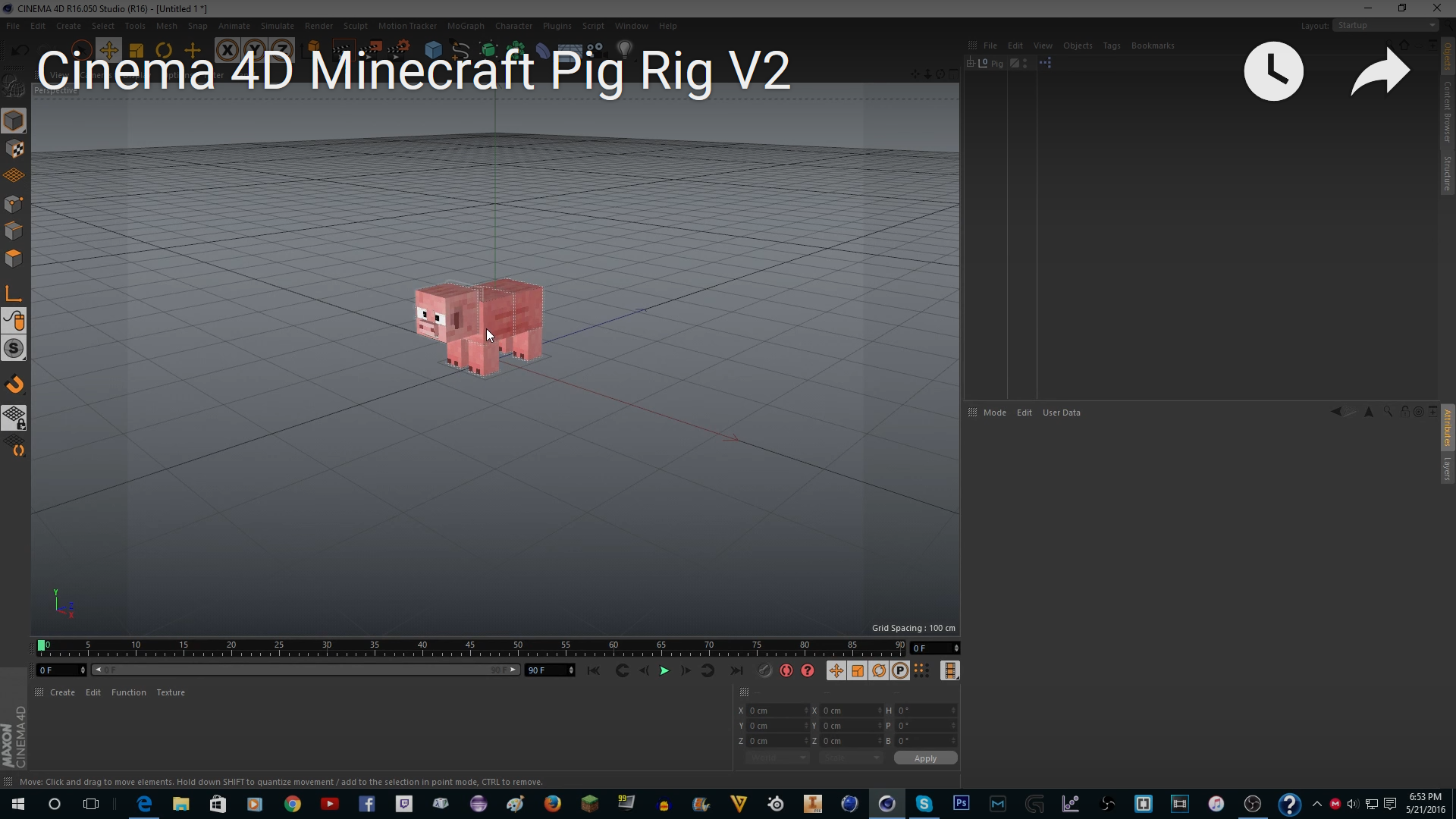Open Photoshop from the taskbar
The image size is (1456, 819).
pyautogui.click(x=961, y=803)
